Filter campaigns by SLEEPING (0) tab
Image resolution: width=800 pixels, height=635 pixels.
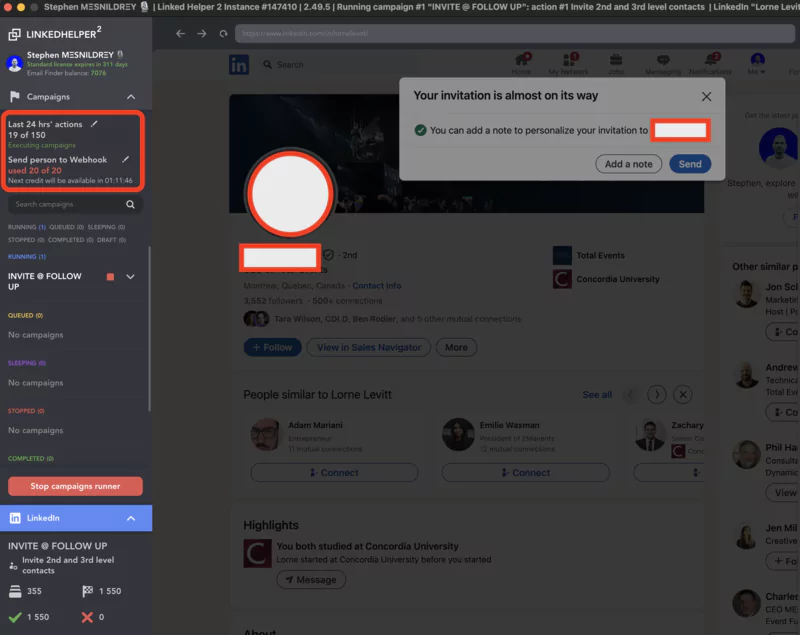[x=106, y=227]
